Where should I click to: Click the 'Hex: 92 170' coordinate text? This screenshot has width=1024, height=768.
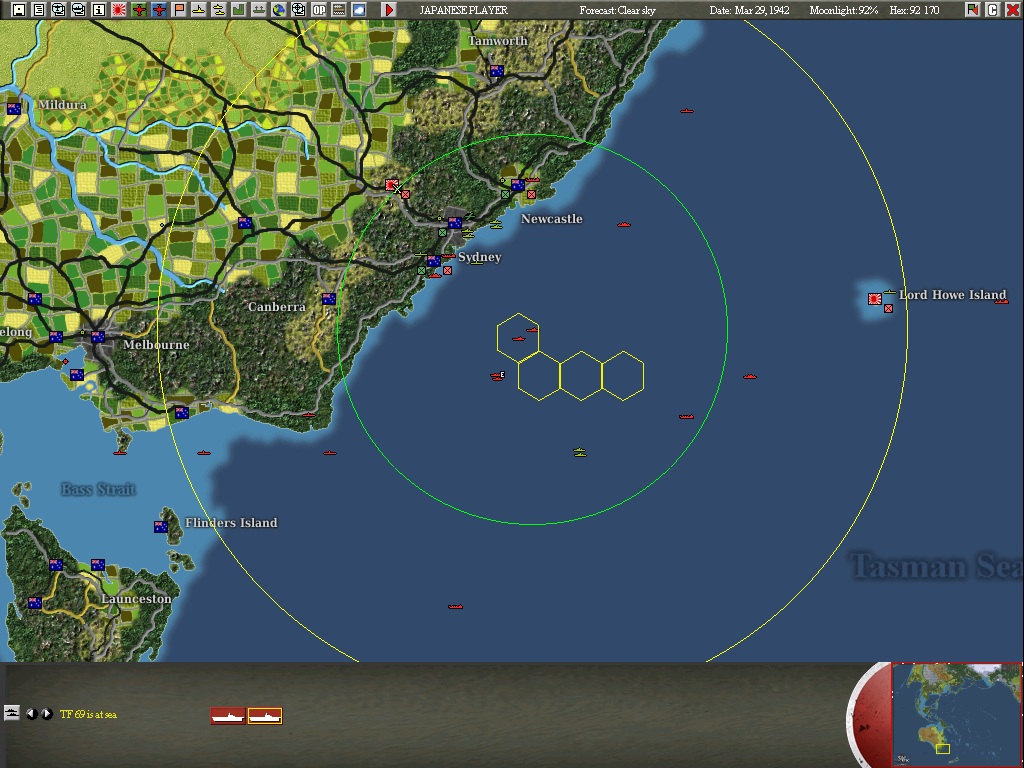[914, 10]
